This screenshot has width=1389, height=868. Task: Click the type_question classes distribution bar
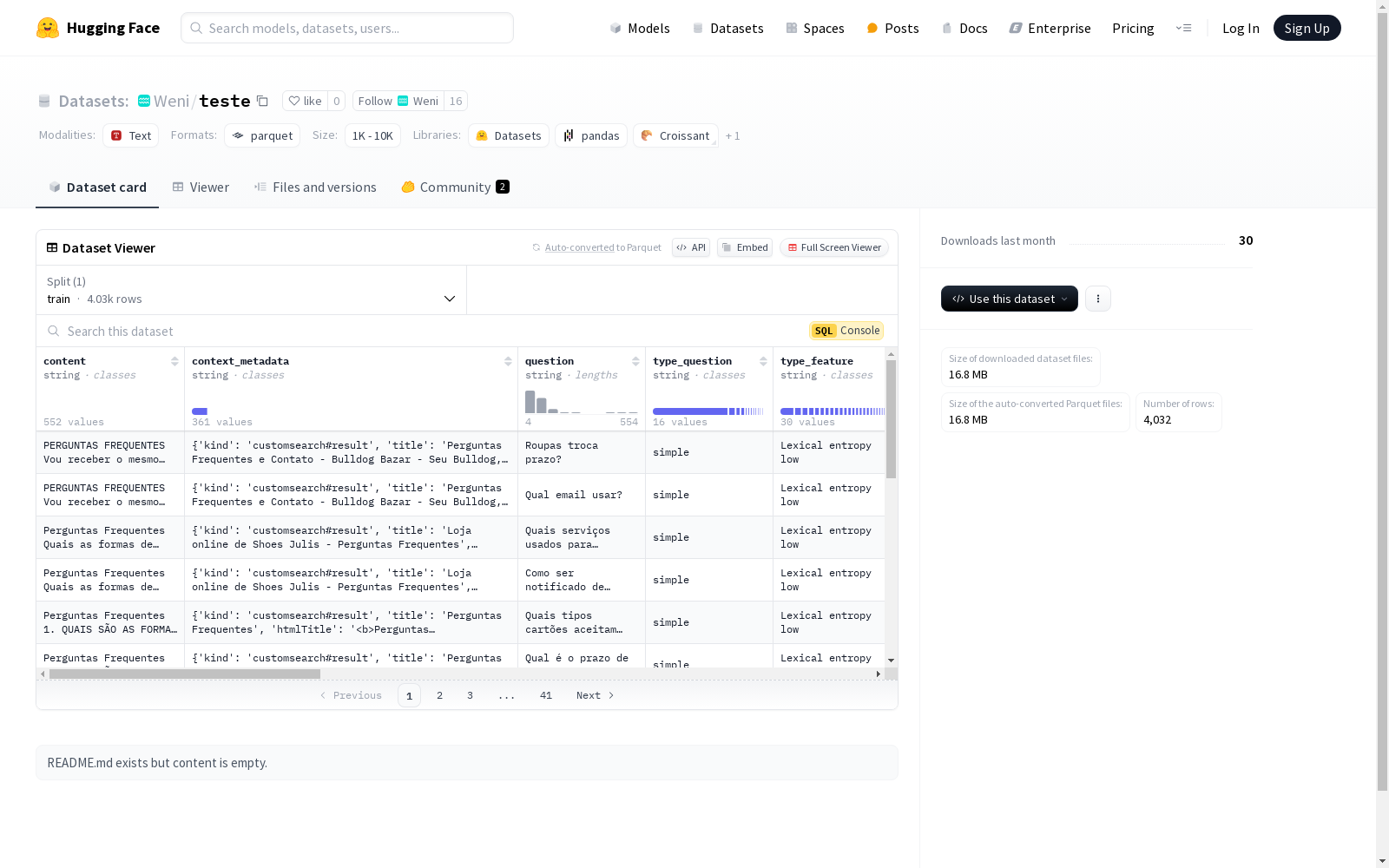(x=708, y=411)
